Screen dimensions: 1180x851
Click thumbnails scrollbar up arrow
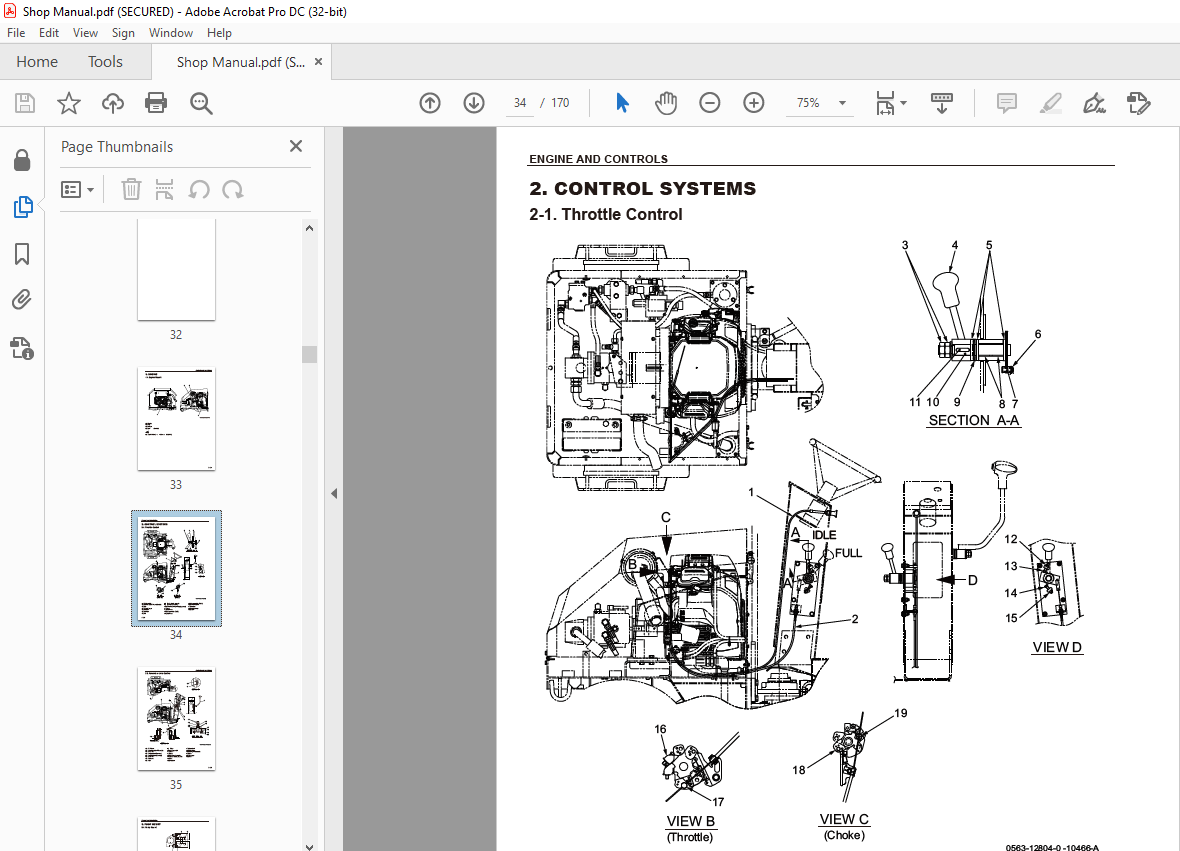(x=309, y=228)
